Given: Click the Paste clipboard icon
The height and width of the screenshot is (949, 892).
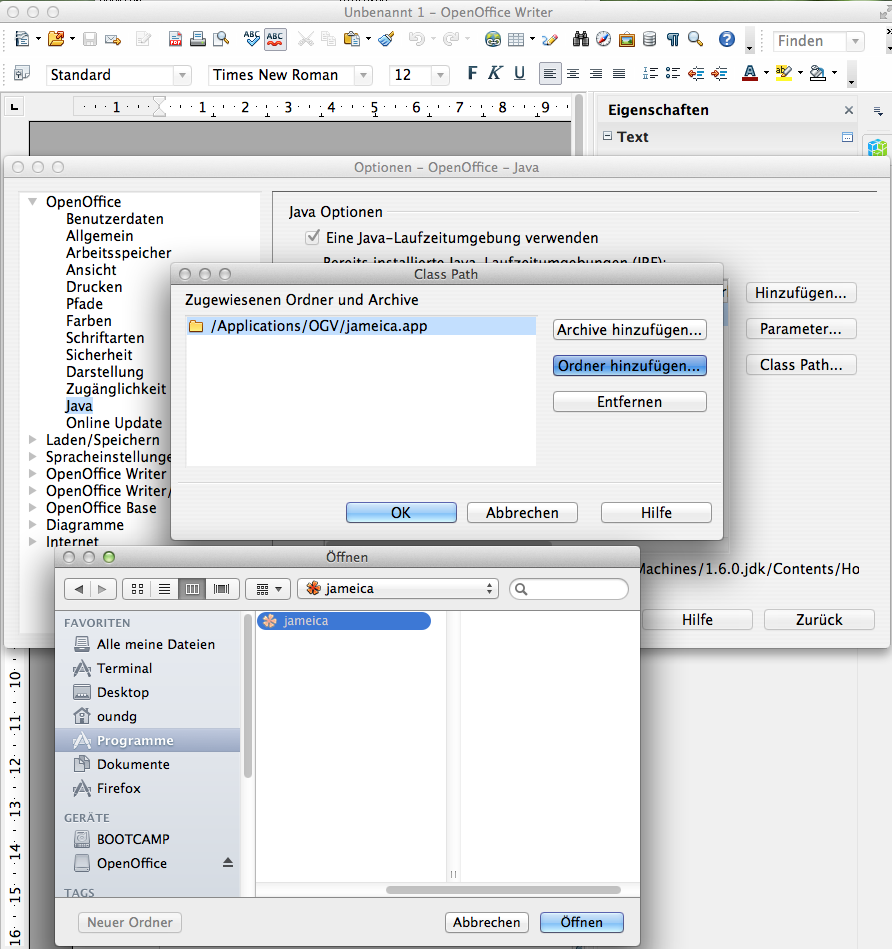Looking at the screenshot, I should pos(352,39).
